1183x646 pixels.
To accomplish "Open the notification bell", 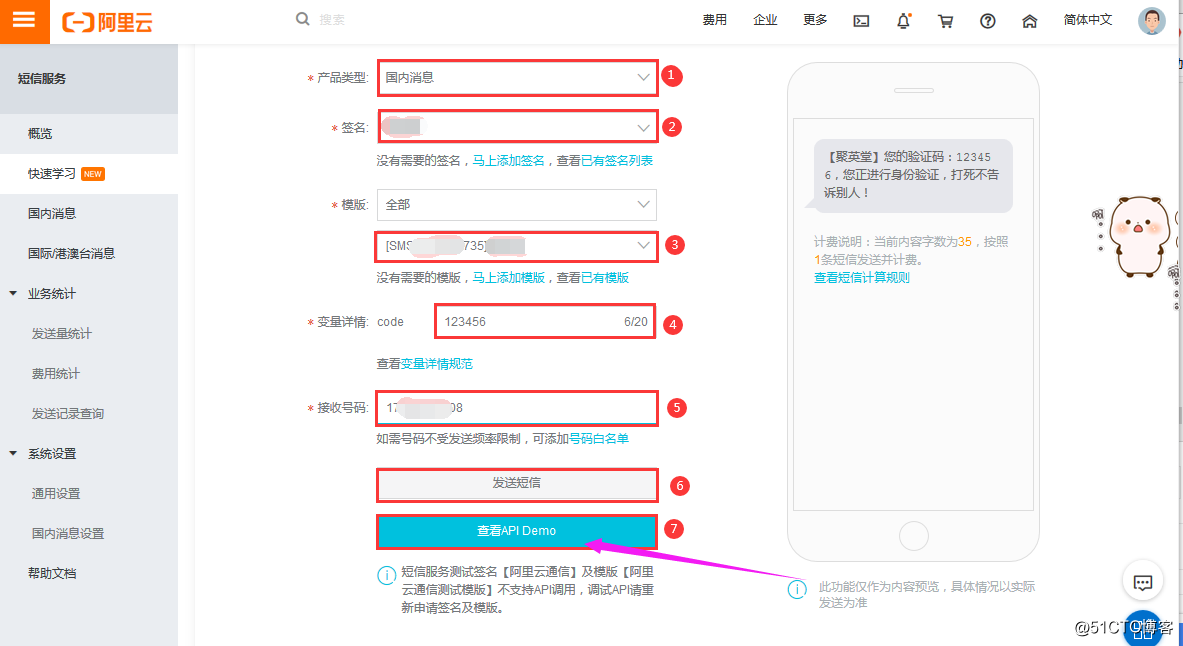I will click(x=903, y=21).
